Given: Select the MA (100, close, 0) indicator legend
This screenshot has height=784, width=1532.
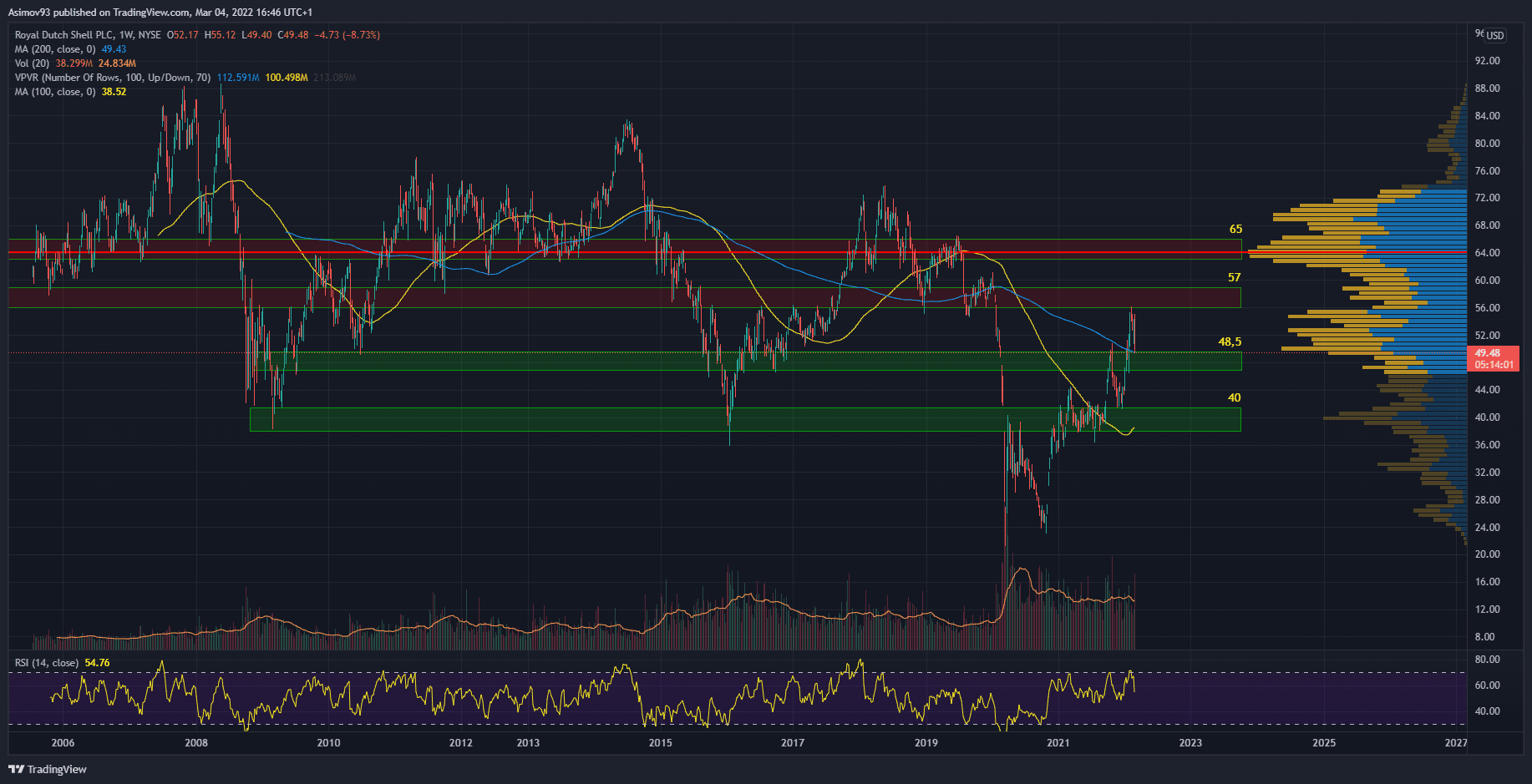Looking at the screenshot, I should coord(55,92).
